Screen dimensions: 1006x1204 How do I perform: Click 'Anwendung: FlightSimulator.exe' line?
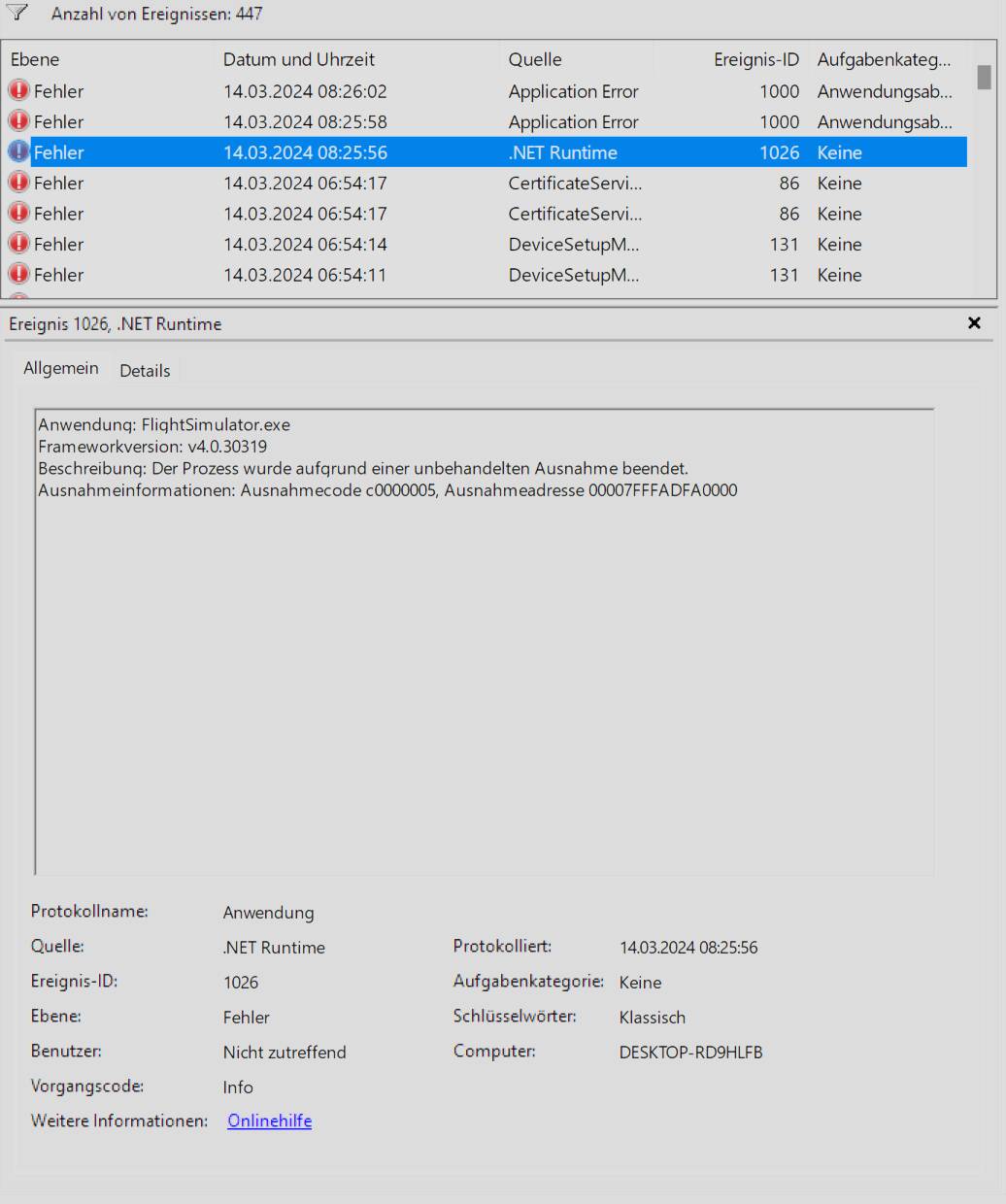point(164,424)
